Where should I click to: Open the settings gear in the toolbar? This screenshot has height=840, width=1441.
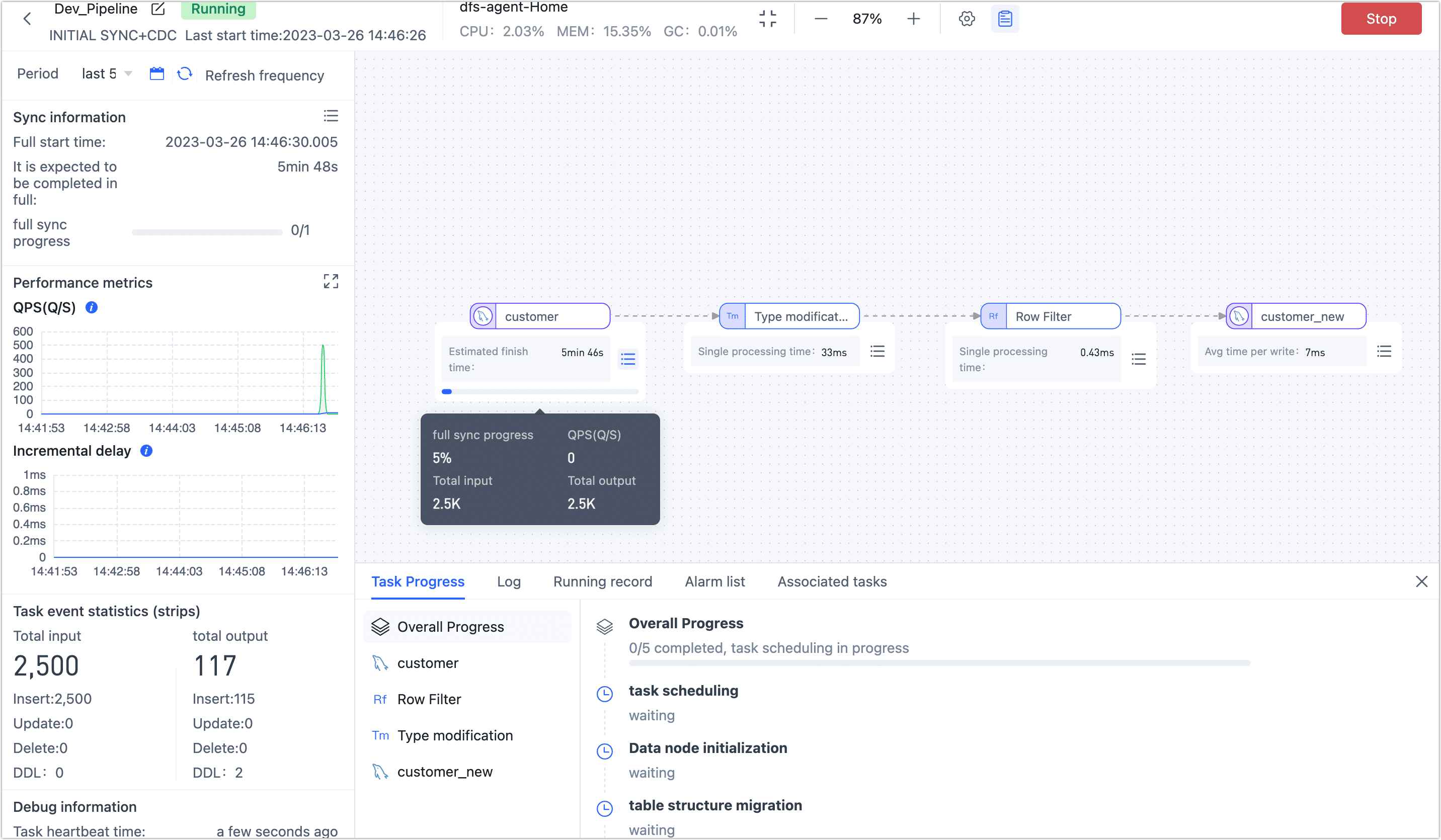coord(967,18)
